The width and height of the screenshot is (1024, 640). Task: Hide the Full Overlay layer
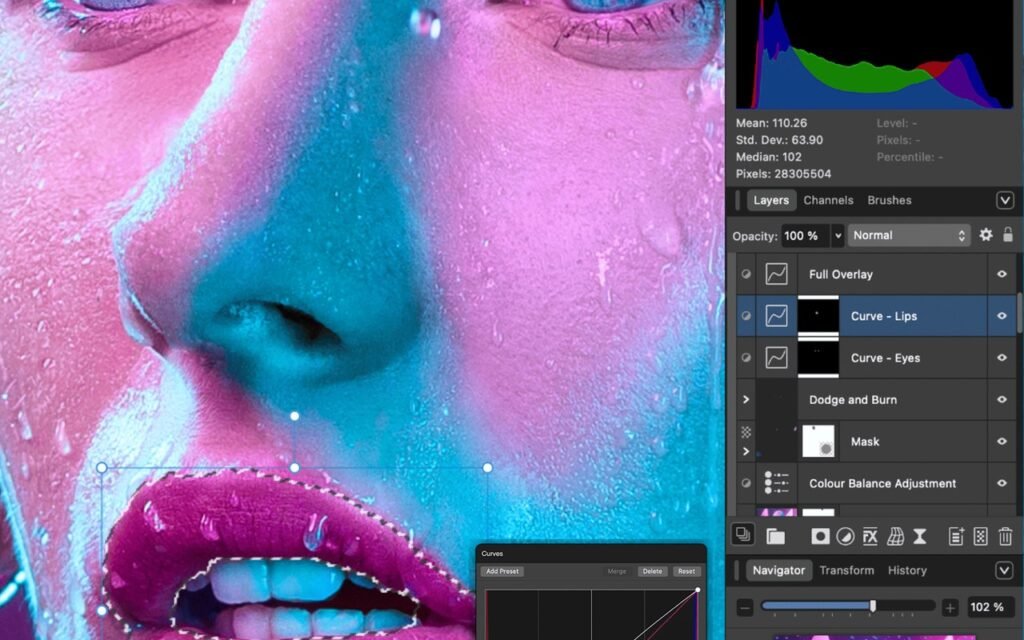1002,274
